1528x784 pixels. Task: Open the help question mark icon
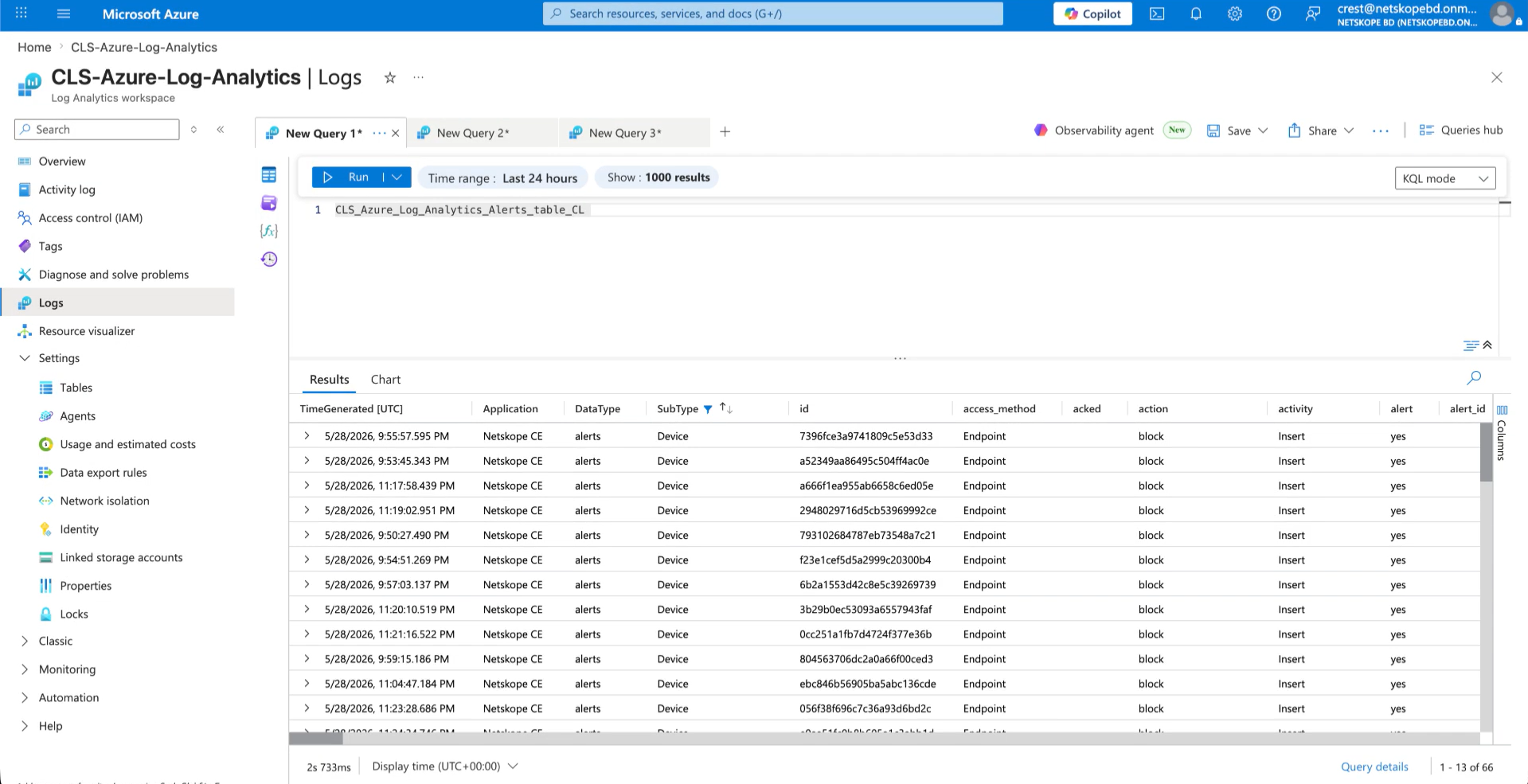[1274, 14]
